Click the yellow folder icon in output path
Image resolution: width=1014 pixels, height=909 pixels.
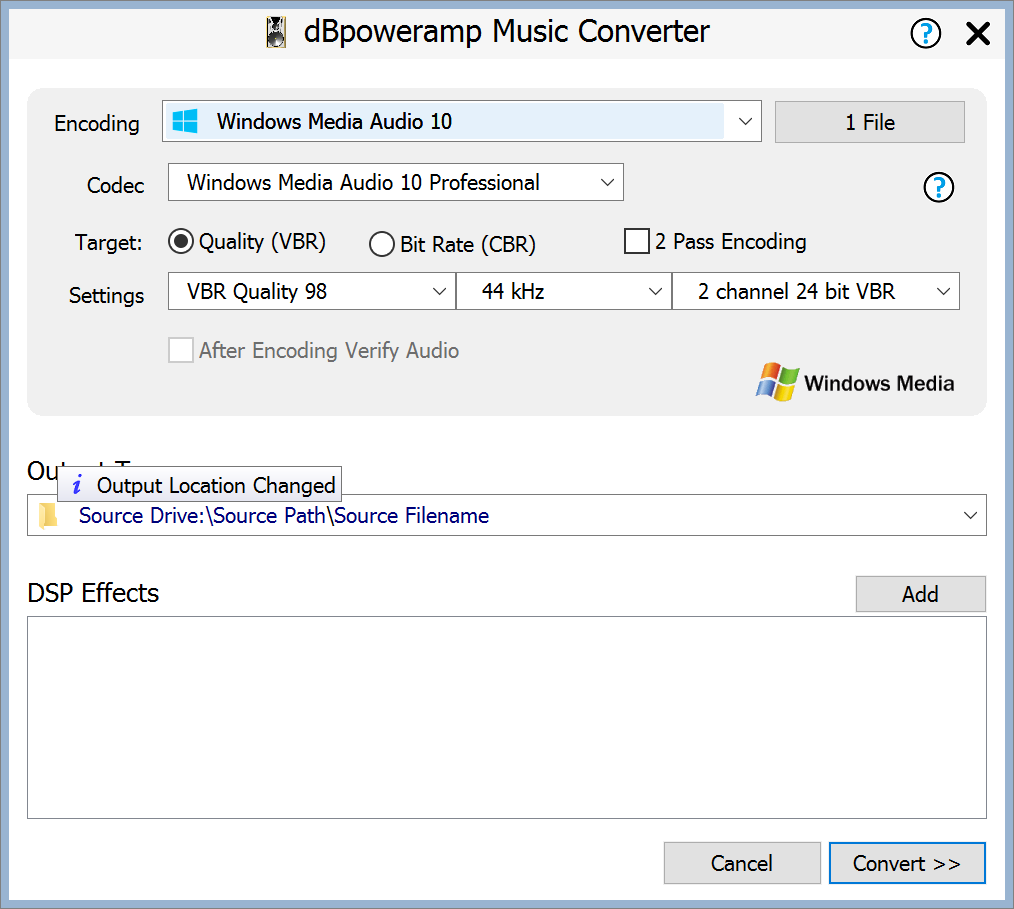49,516
